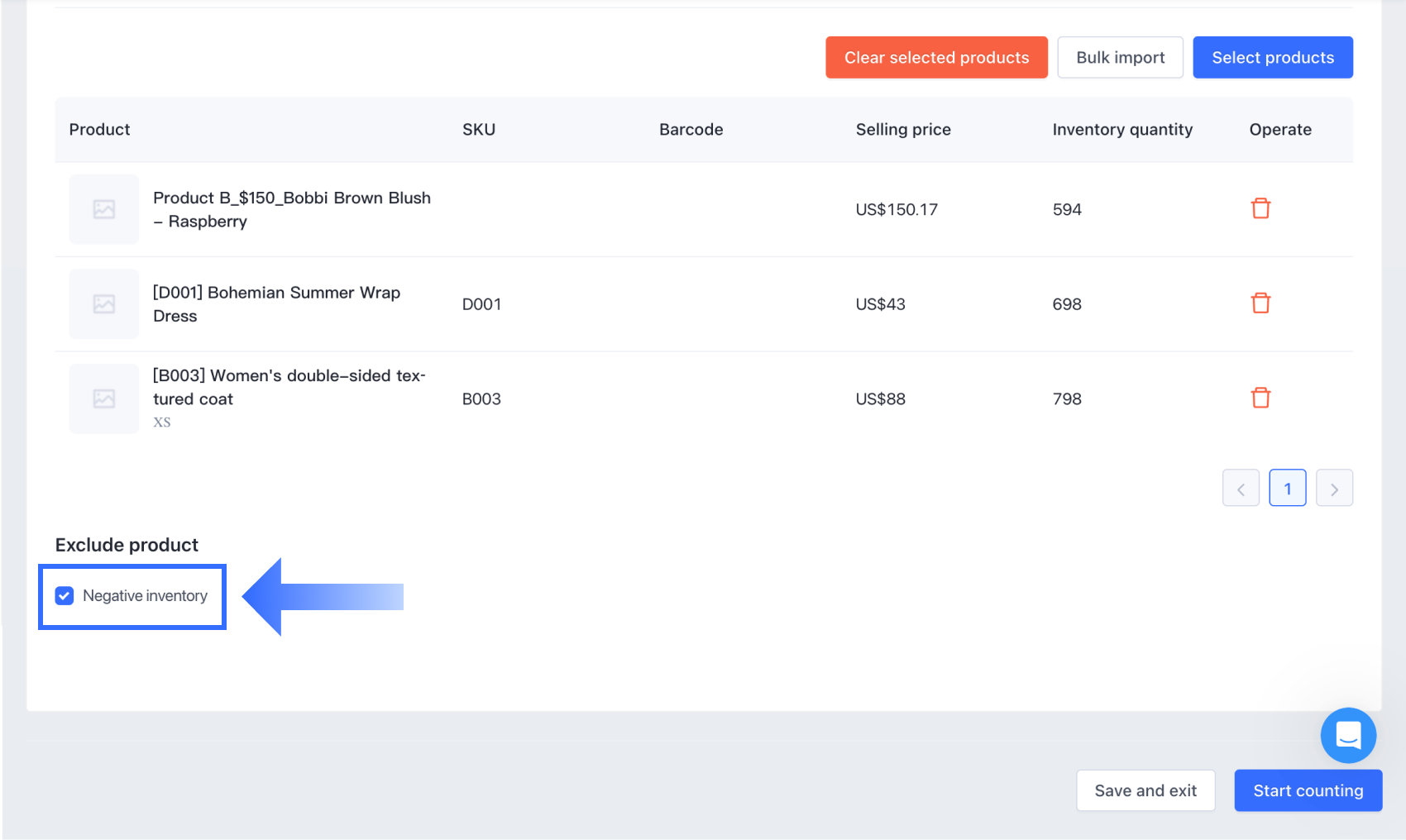
Task: Select page 1 in pagination
Action: coord(1288,489)
